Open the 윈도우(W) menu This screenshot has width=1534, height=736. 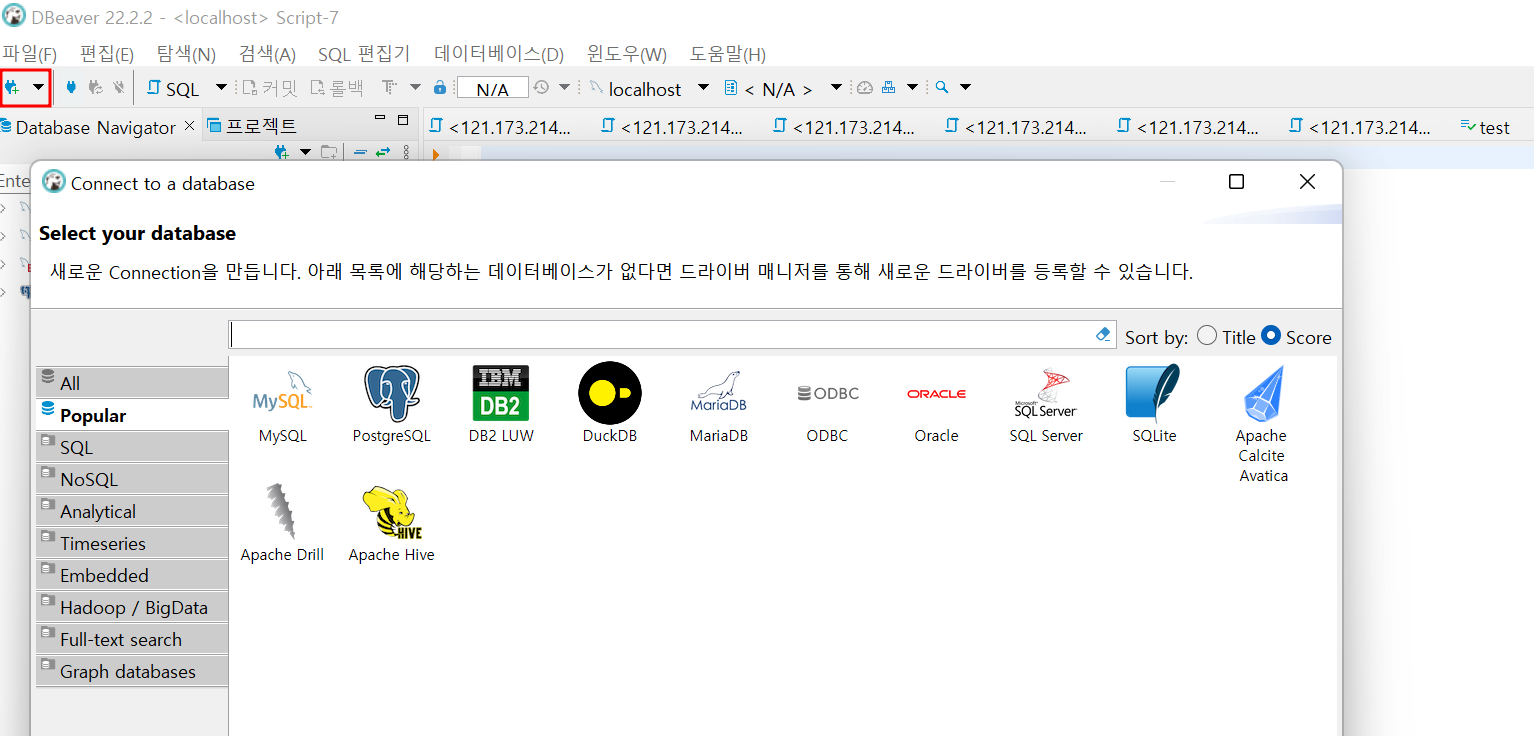627,54
